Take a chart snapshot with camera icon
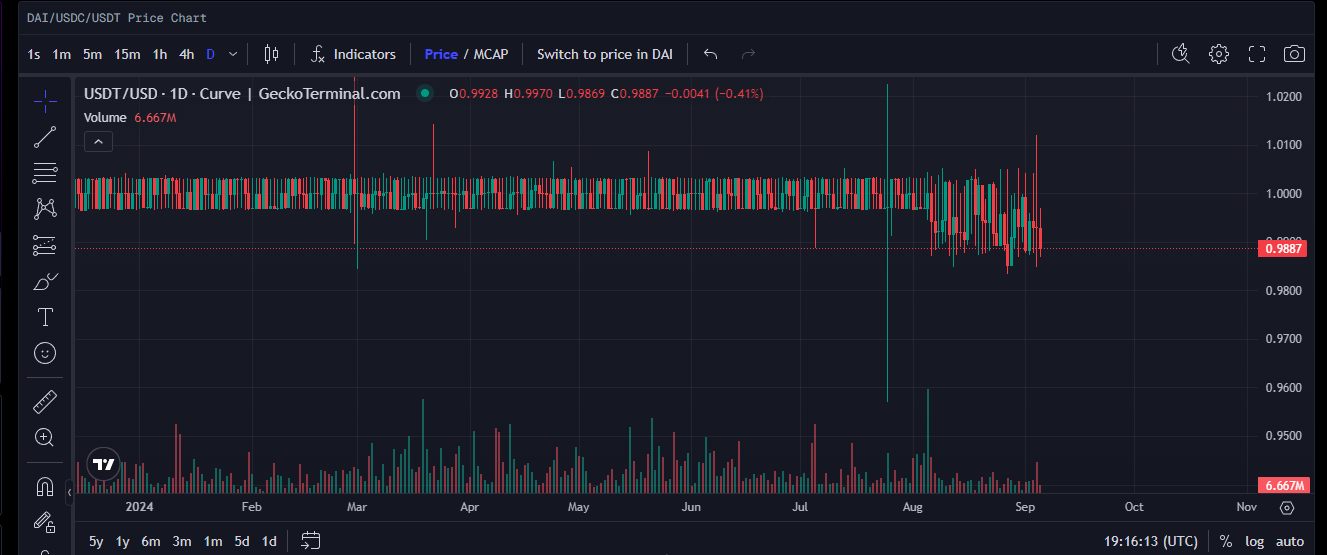 [x=1294, y=54]
